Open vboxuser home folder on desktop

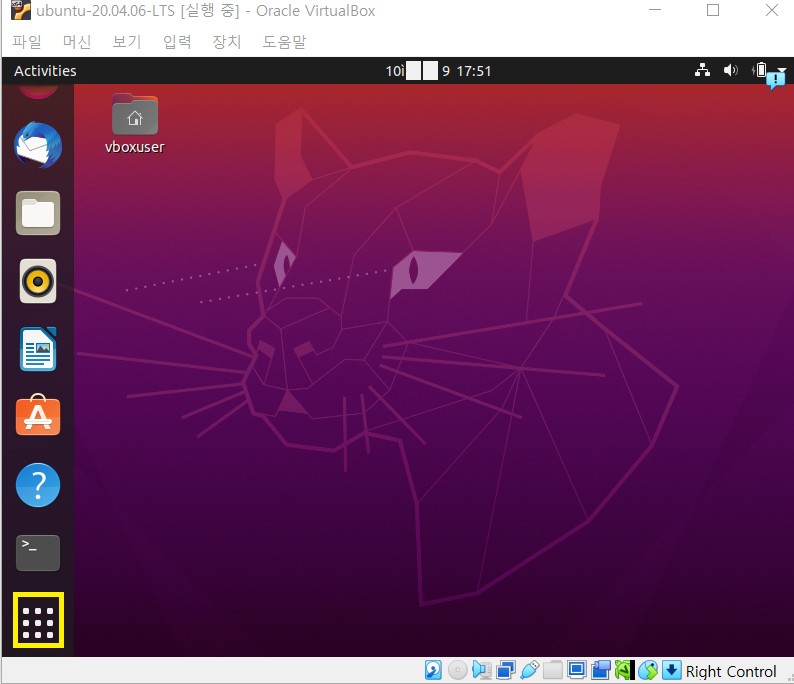135,124
